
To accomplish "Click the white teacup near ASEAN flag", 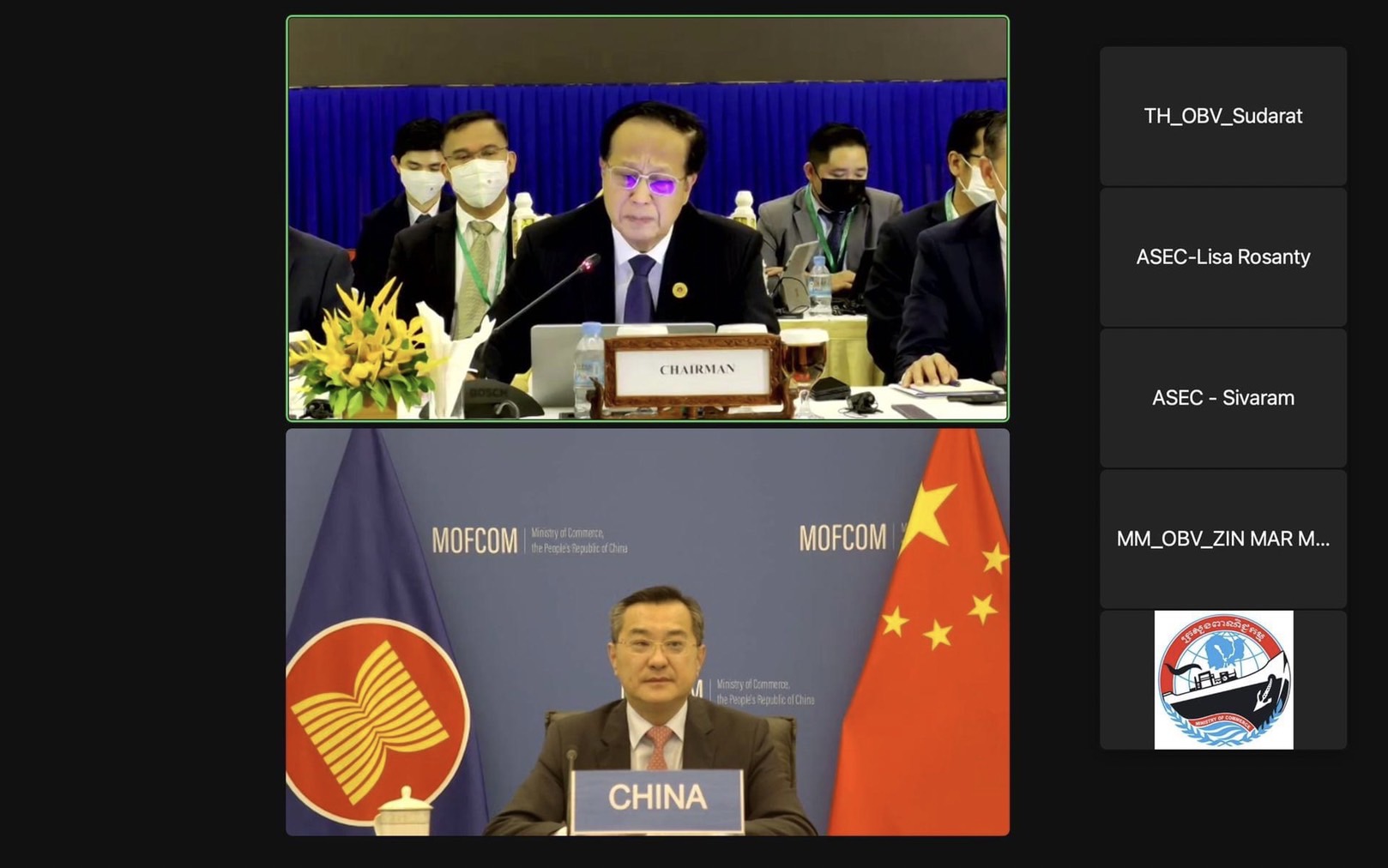I will pyautogui.click(x=403, y=811).
